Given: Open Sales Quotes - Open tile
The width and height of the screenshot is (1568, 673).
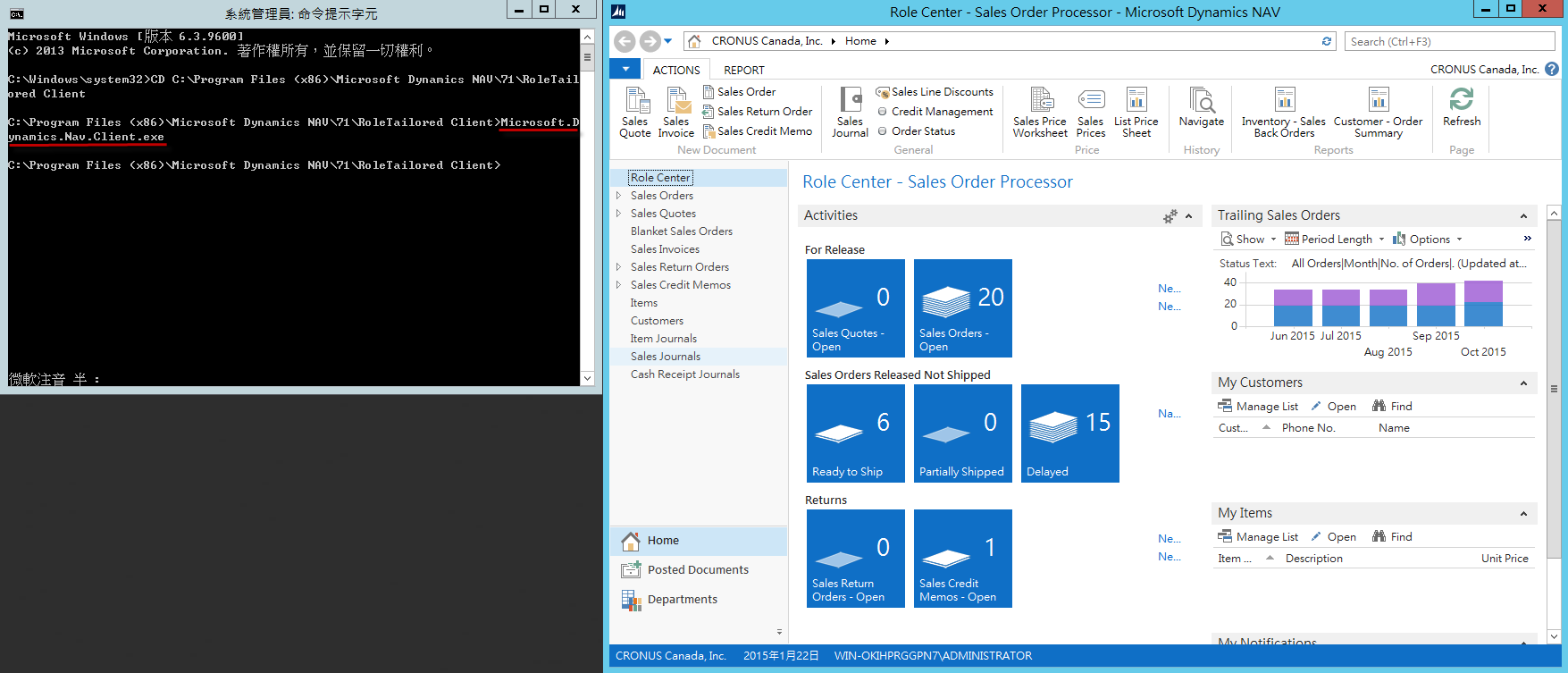Looking at the screenshot, I should coord(856,308).
